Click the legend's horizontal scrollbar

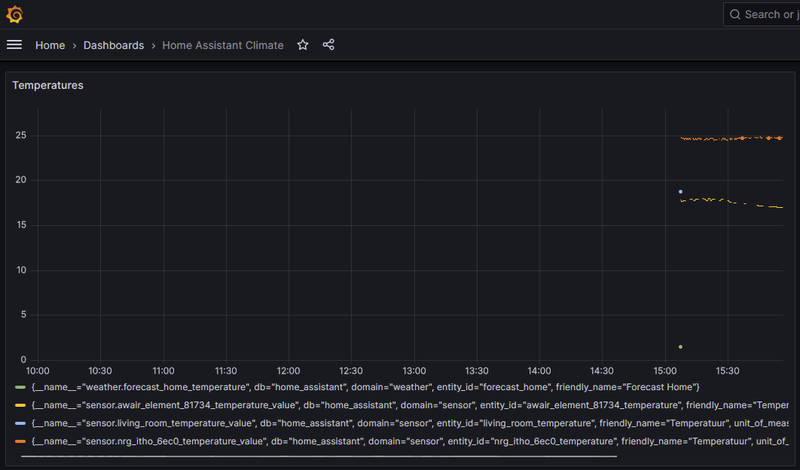tap(318, 456)
